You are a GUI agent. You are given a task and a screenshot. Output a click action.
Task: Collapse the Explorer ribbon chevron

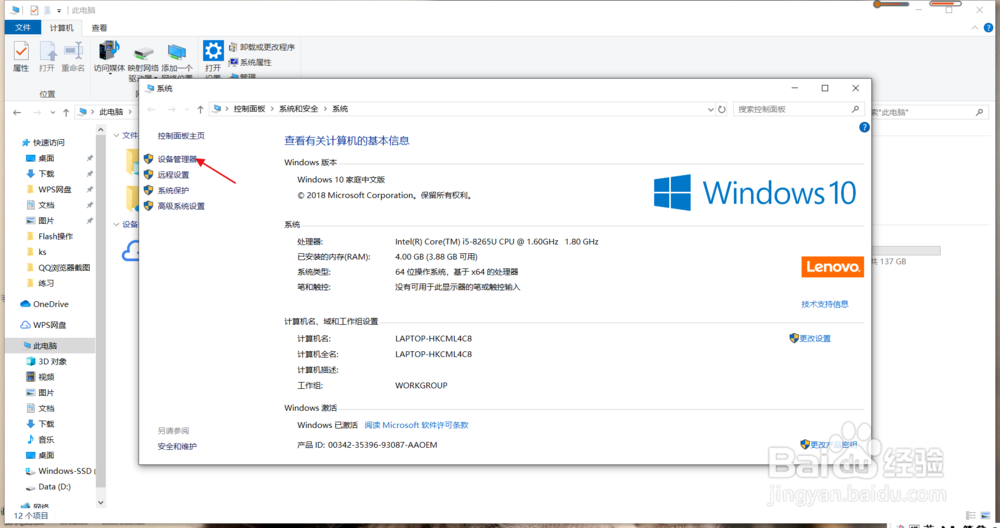(x=974, y=27)
